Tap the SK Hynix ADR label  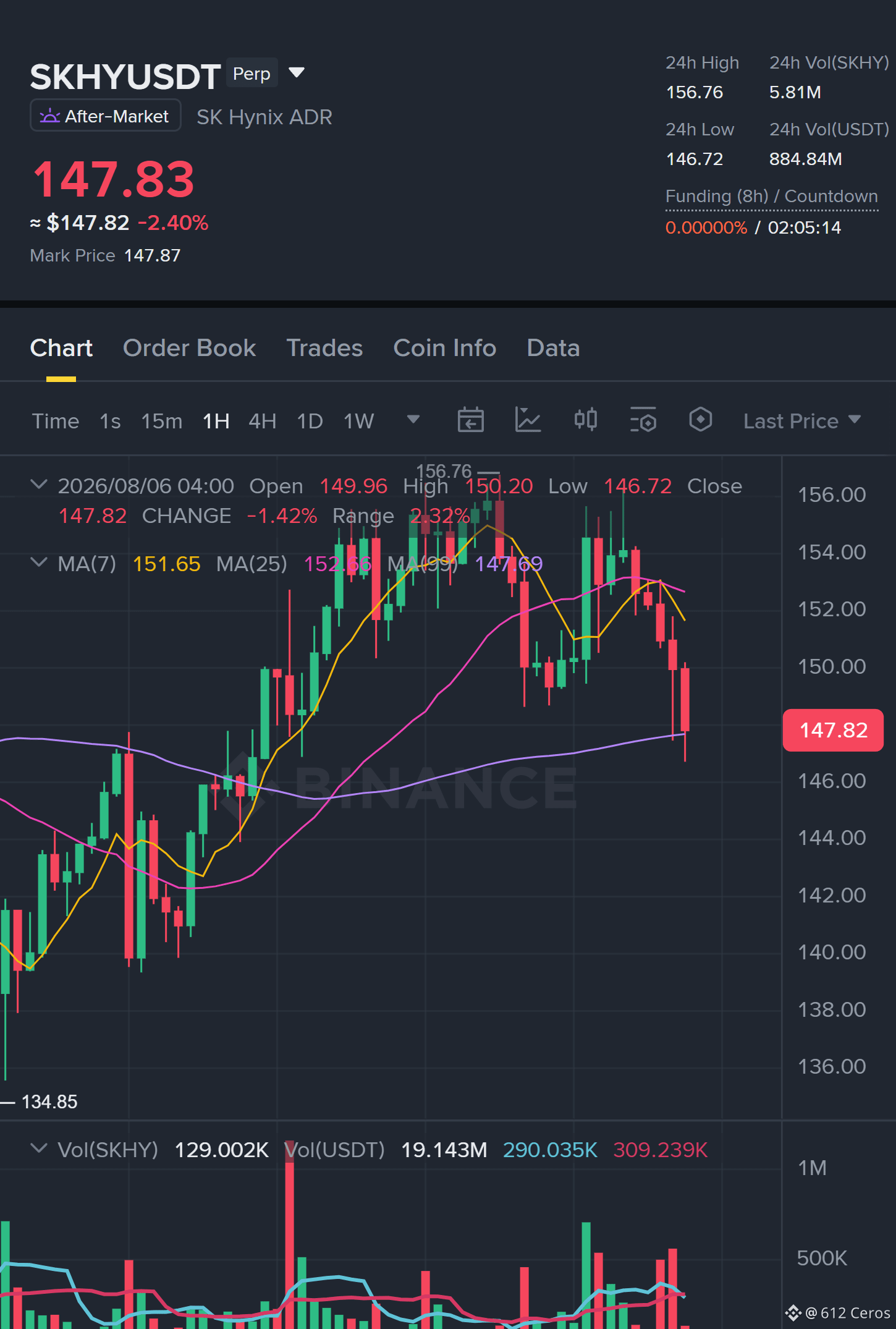264,117
